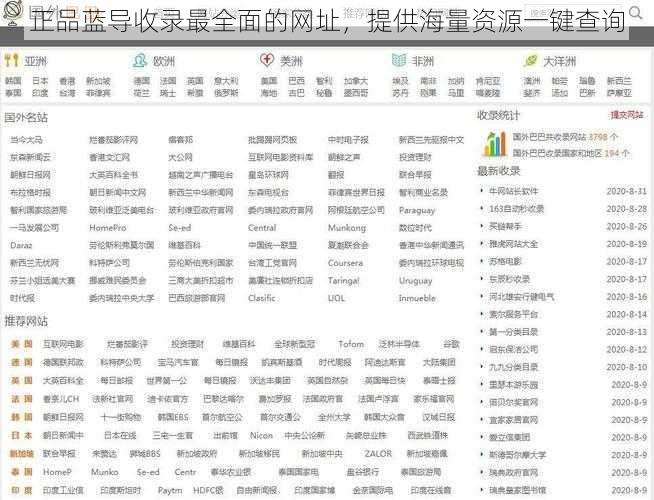Open the Central site link
This screenshot has height=500, width=654.
pos(262,228)
